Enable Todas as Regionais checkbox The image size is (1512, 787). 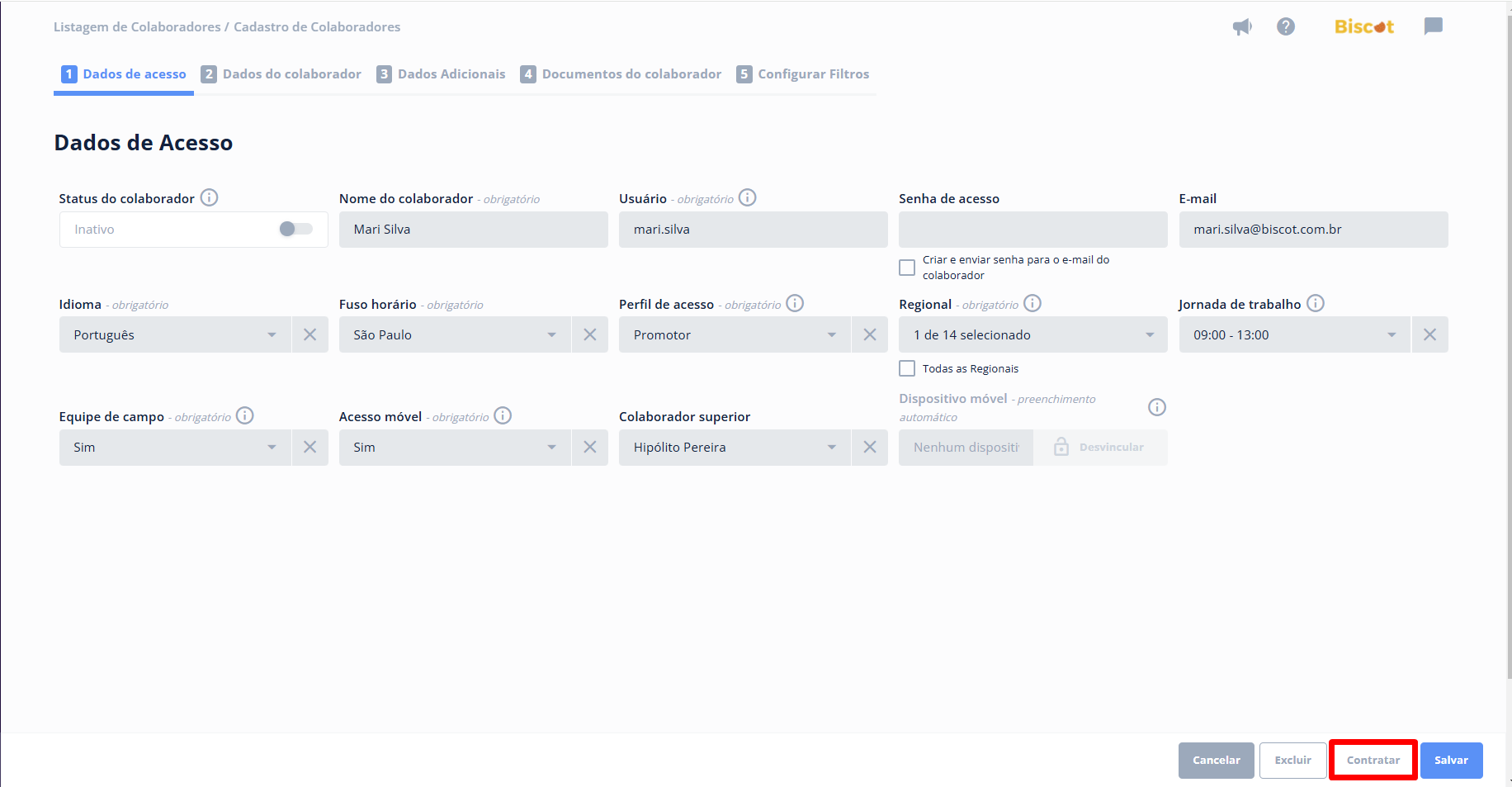pyautogui.click(x=907, y=369)
